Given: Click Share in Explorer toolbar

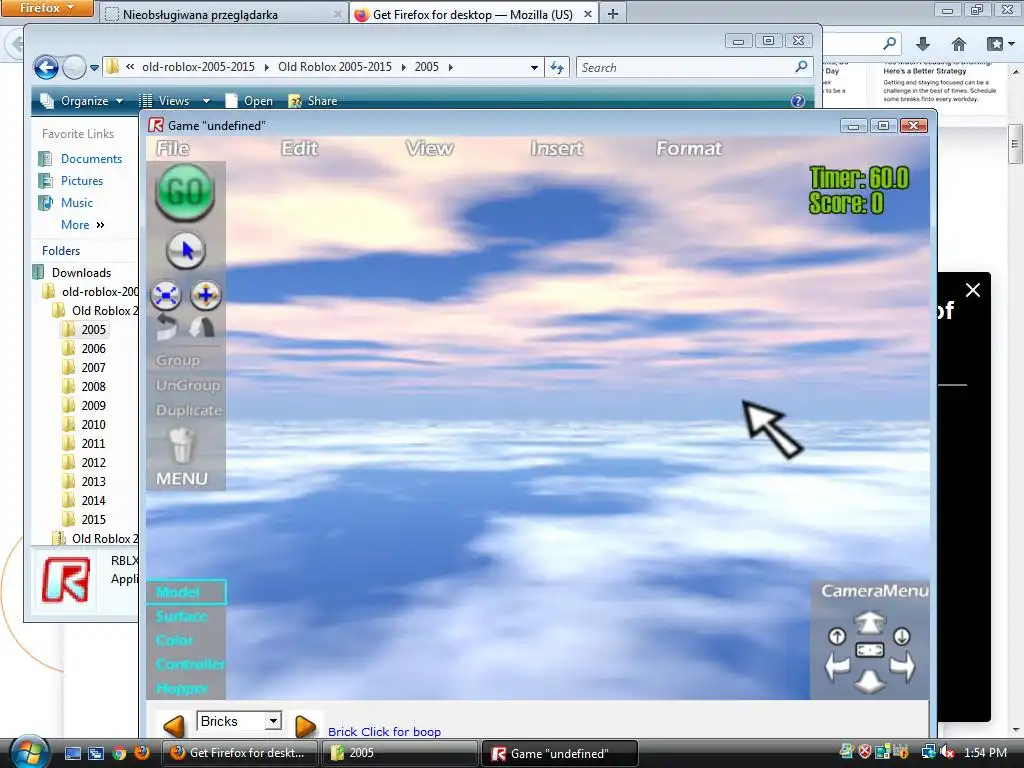Looking at the screenshot, I should click(313, 101).
